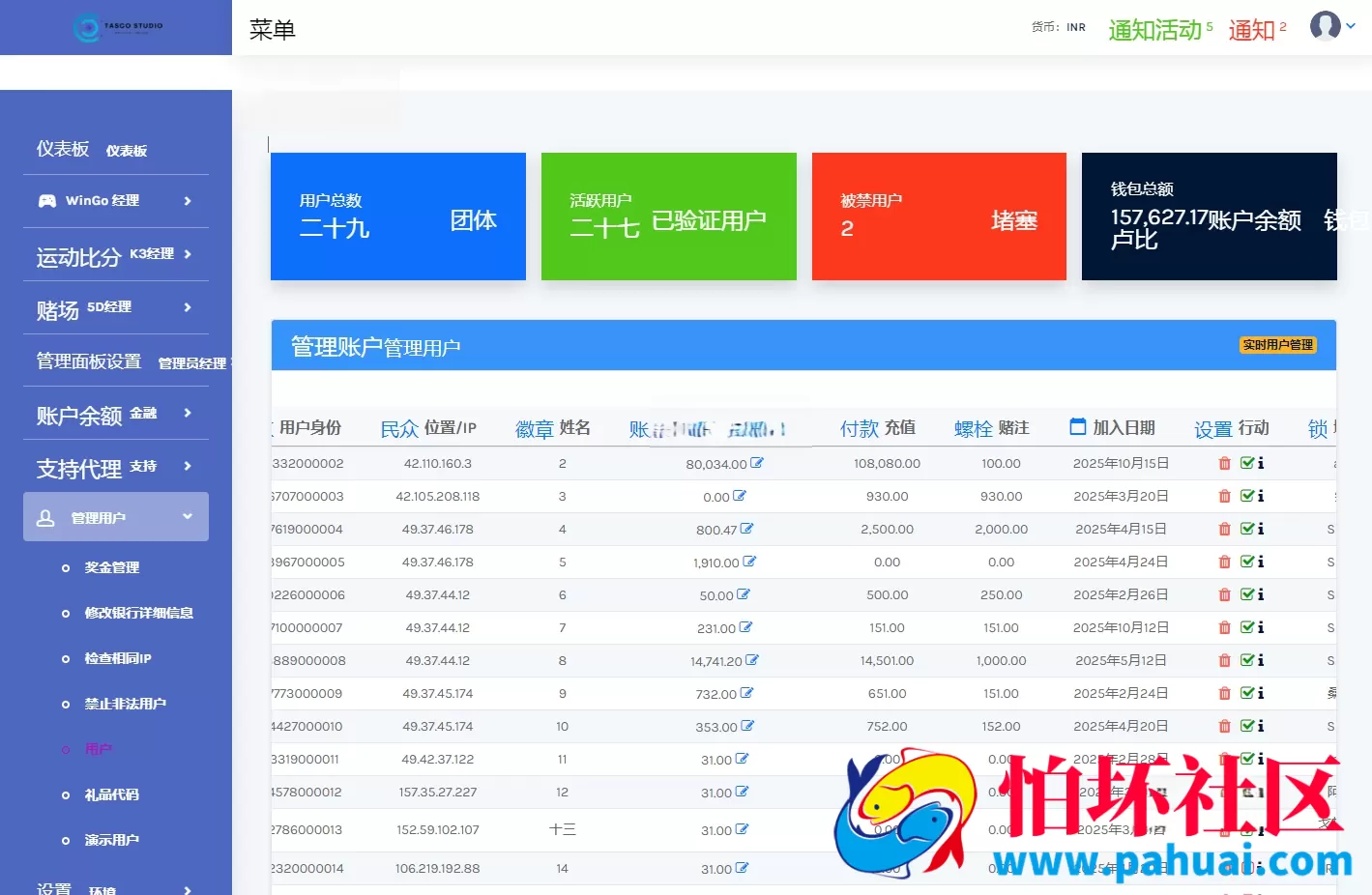Toggle the green check in the 2025年10月12日 row
Image resolution: width=1372 pixels, height=895 pixels.
pos(1247,628)
